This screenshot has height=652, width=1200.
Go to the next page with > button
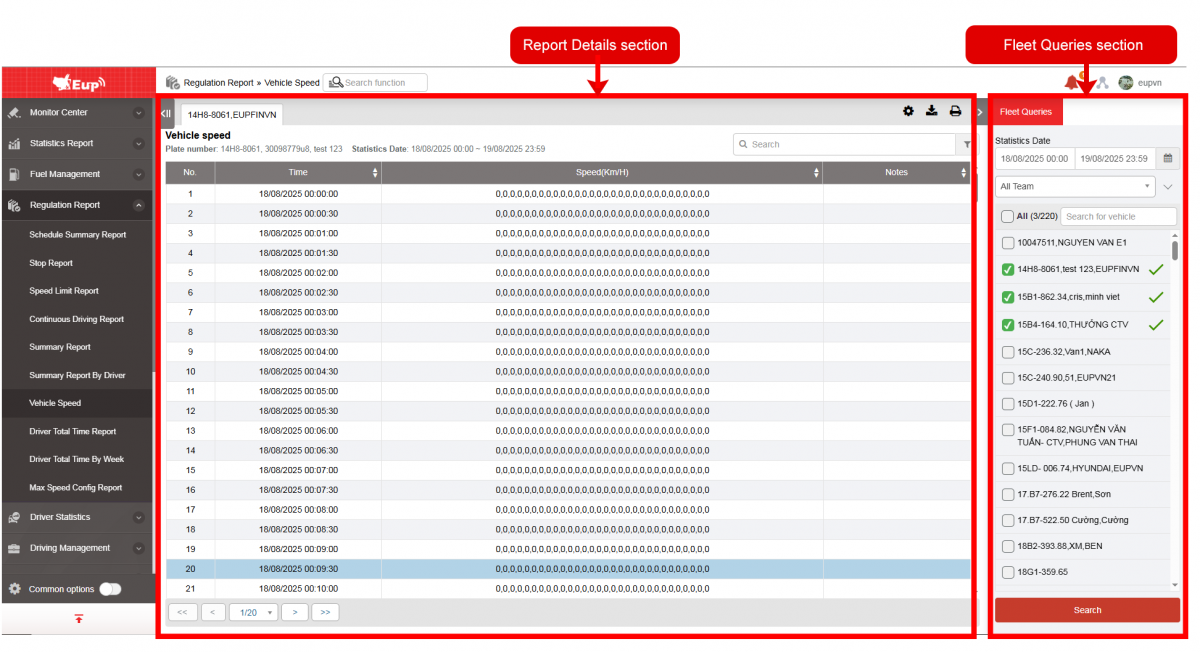(294, 612)
